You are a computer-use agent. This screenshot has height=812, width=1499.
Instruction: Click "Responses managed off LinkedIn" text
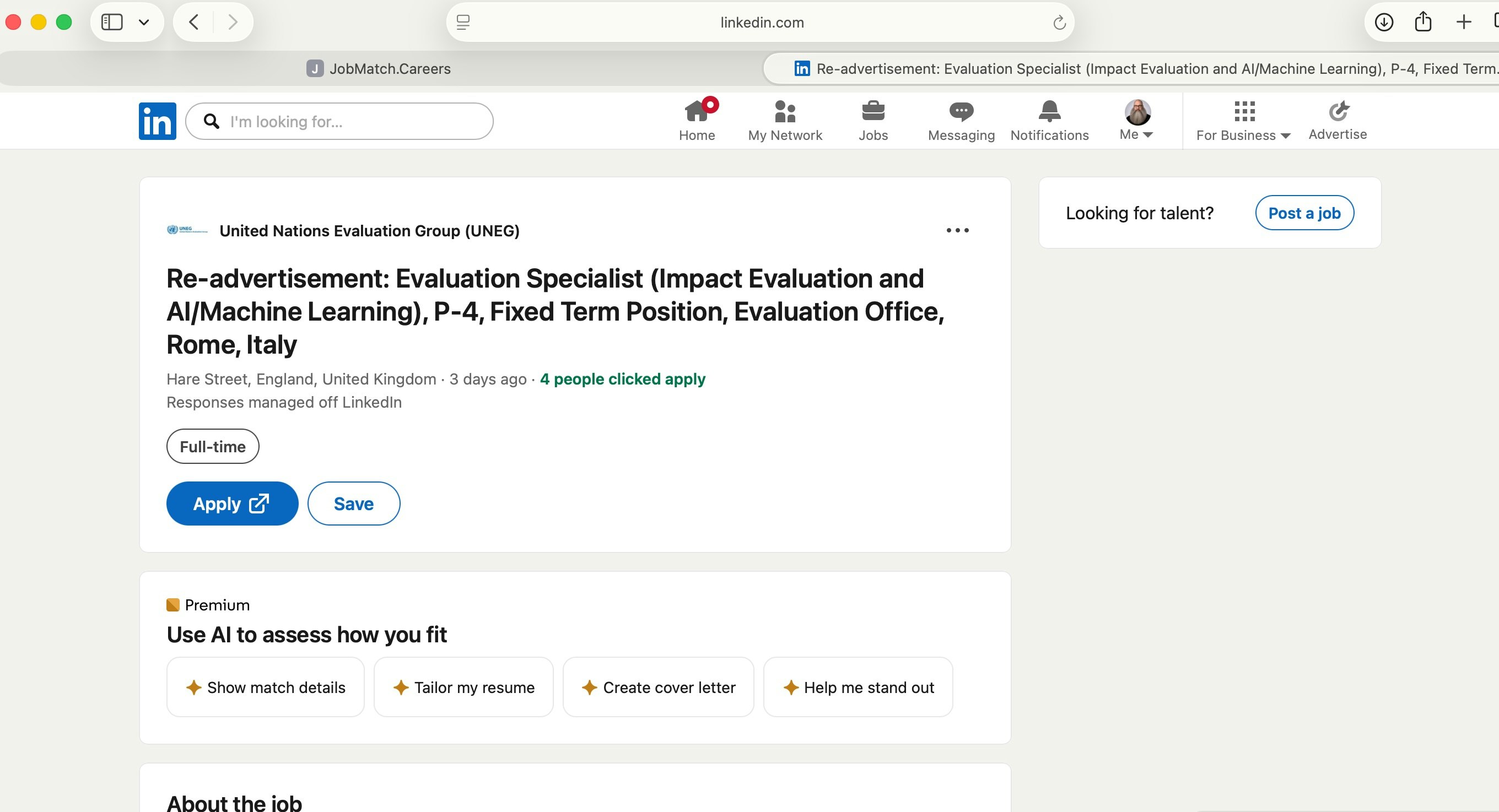[284, 403]
